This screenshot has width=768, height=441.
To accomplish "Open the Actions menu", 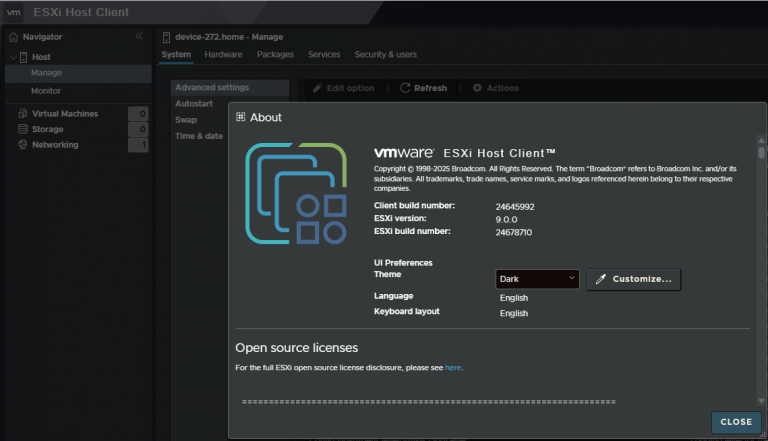I will coord(496,88).
